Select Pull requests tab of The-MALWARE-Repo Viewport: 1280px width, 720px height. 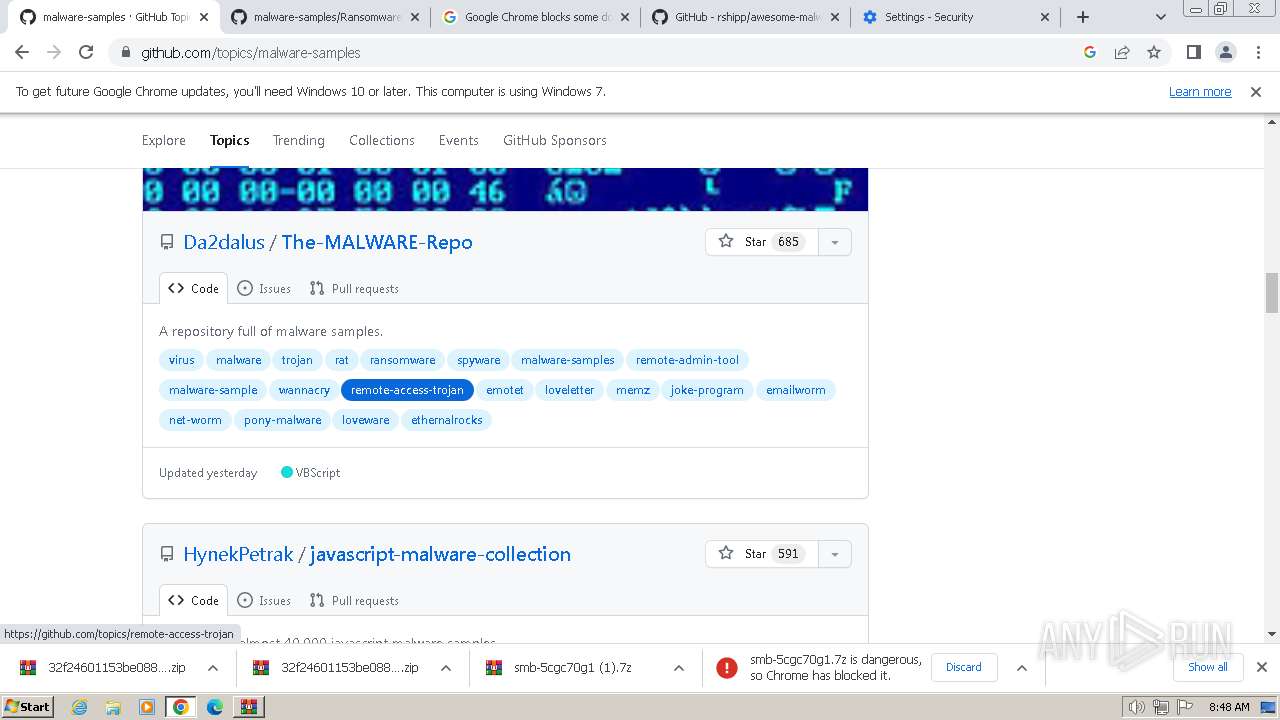pos(354,288)
